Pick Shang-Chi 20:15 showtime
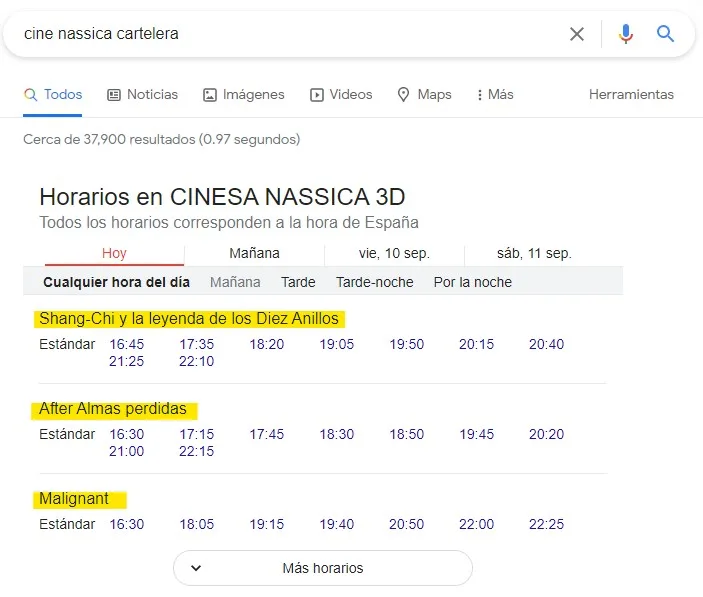Screen dimensions: 703x597 point(476,344)
